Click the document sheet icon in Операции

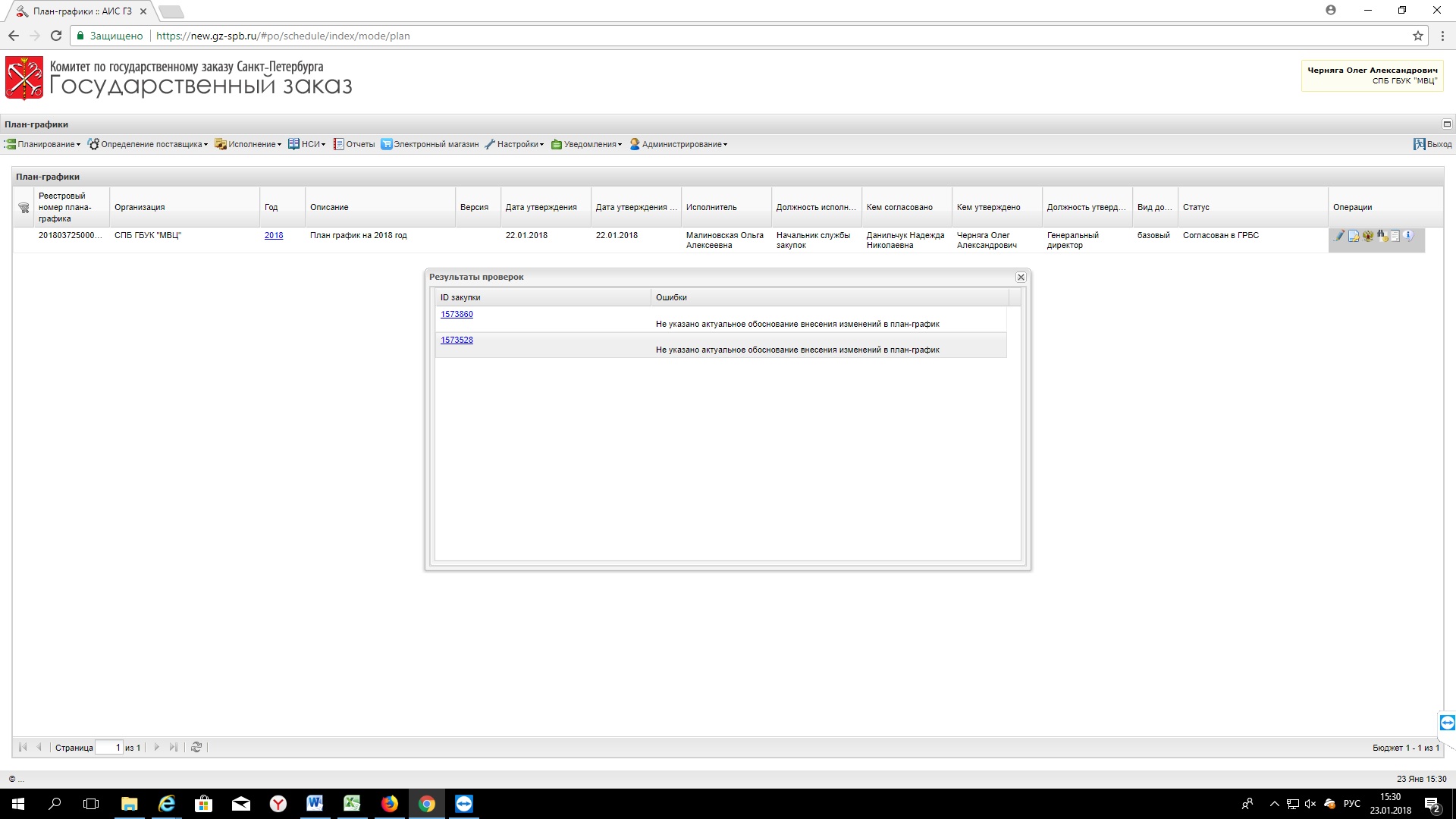[x=1395, y=236]
